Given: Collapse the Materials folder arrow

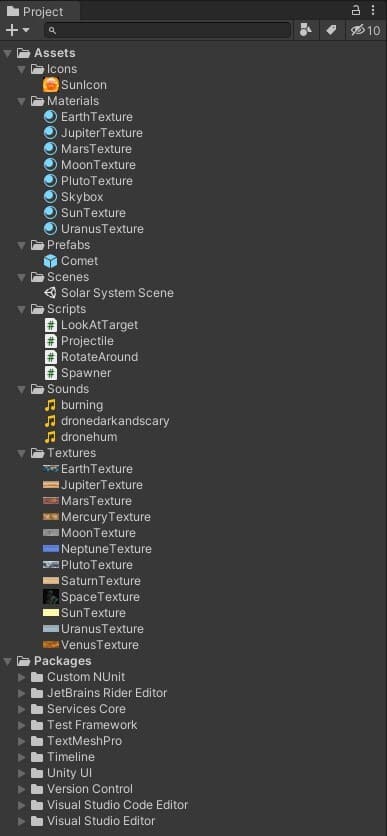Looking at the screenshot, I should point(22,101).
